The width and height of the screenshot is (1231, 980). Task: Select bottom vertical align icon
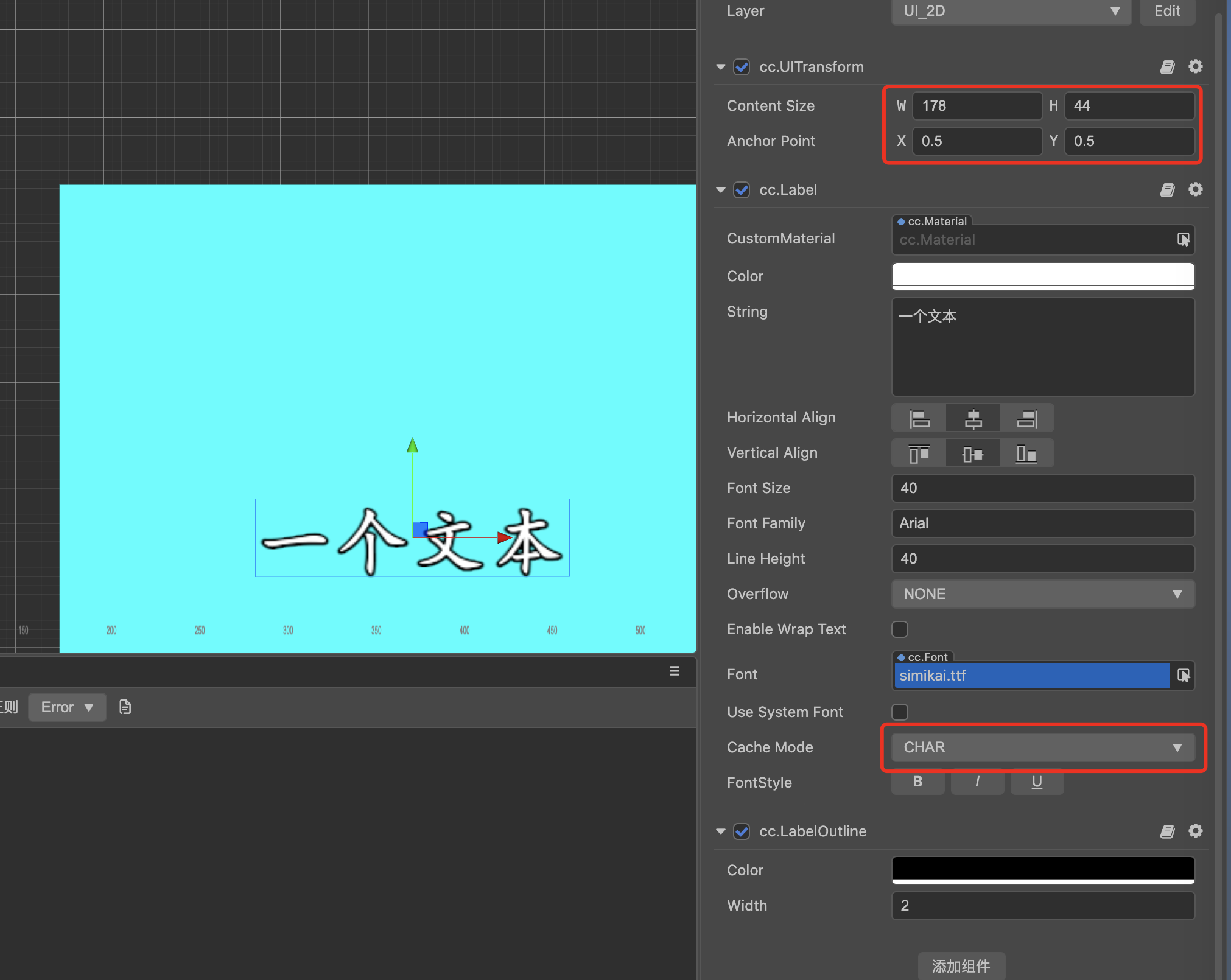[x=1026, y=453]
